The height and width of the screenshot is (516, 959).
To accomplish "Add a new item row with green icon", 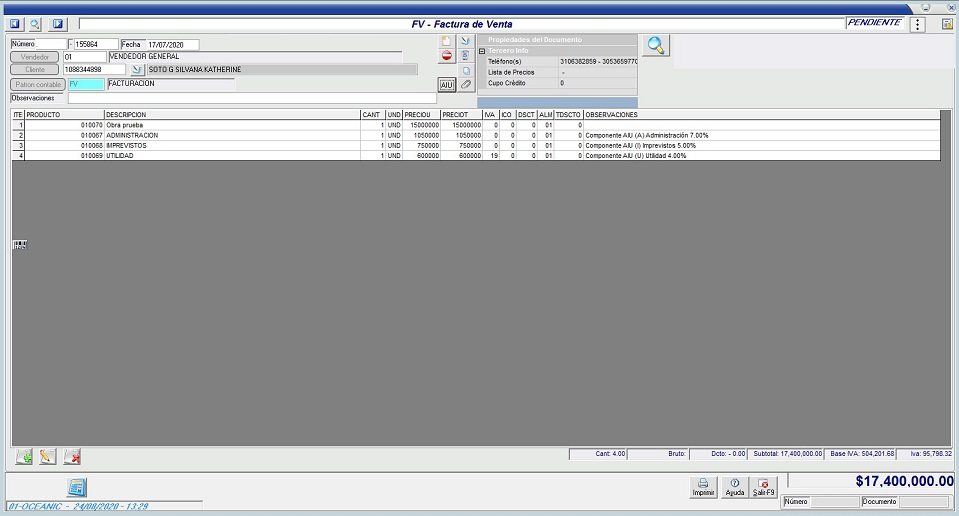I will [x=24, y=457].
